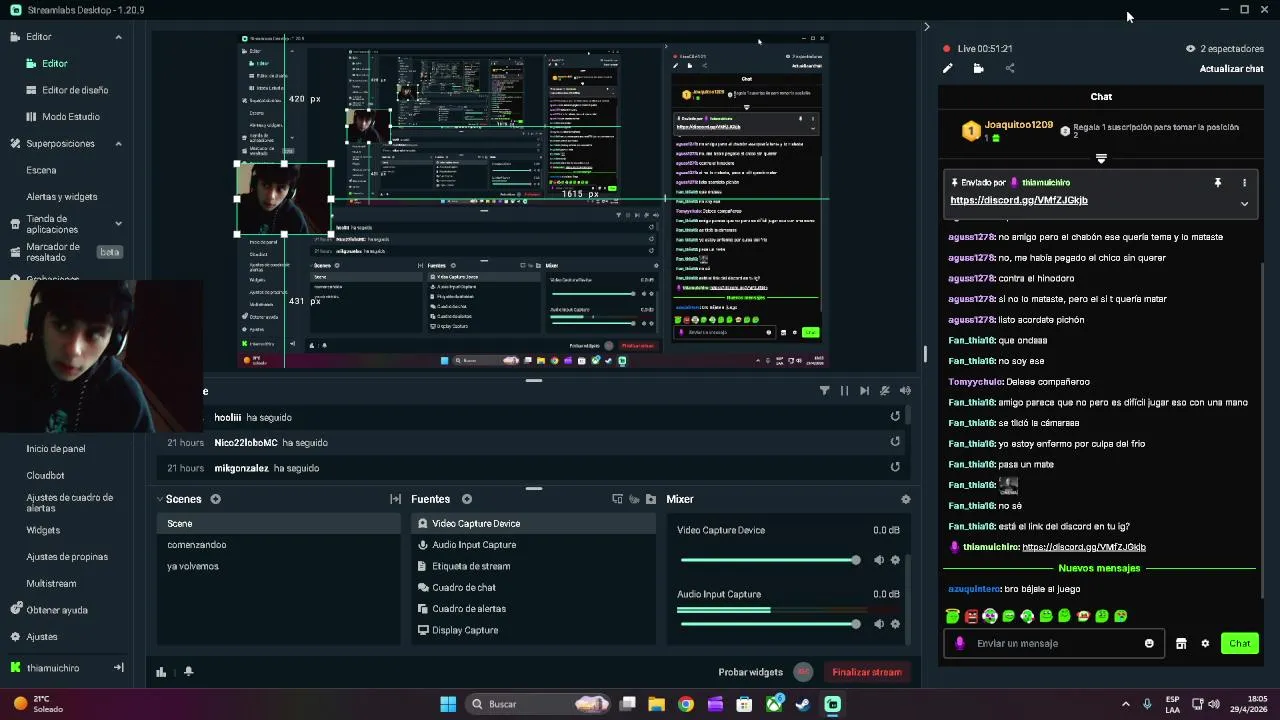The height and width of the screenshot is (720, 1280).
Task: Open the recordings camera-folder icon in live header
Action: [978, 68]
